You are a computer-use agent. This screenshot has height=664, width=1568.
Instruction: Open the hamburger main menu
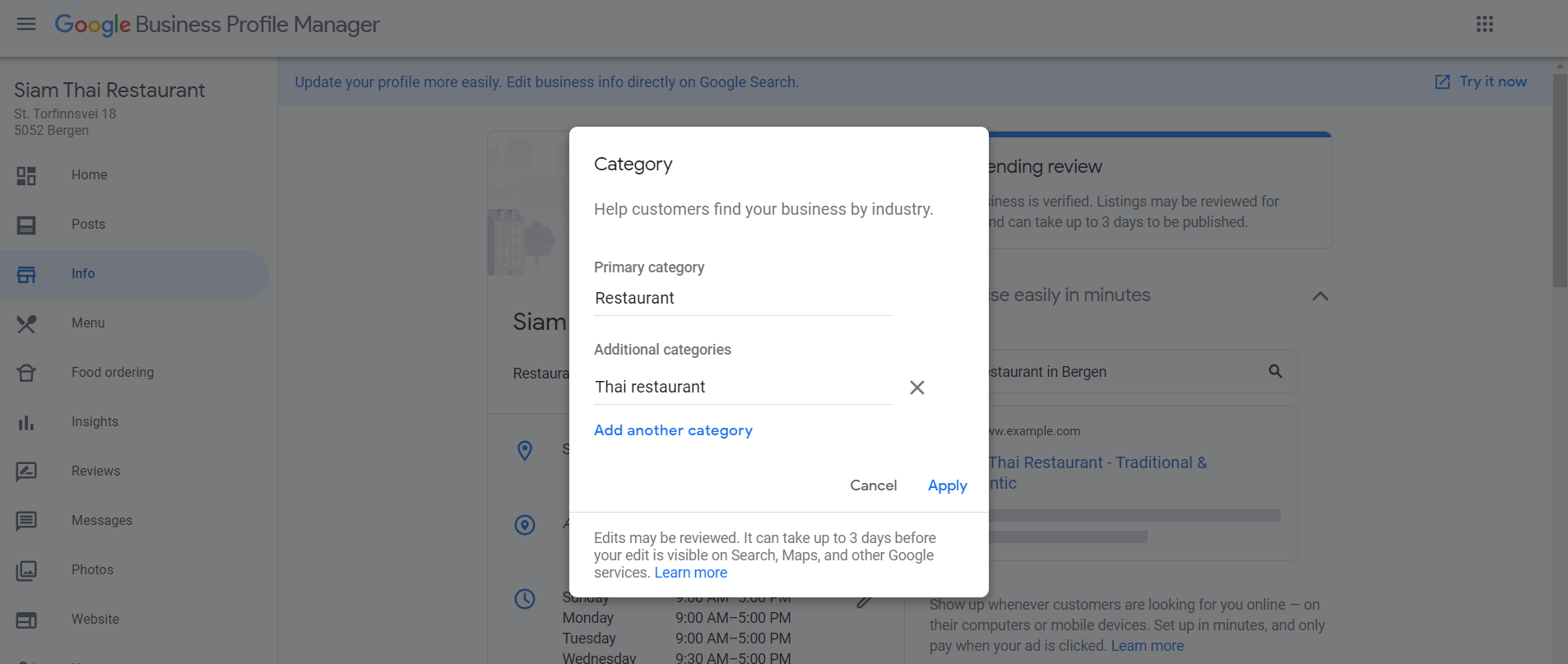pyautogui.click(x=26, y=24)
